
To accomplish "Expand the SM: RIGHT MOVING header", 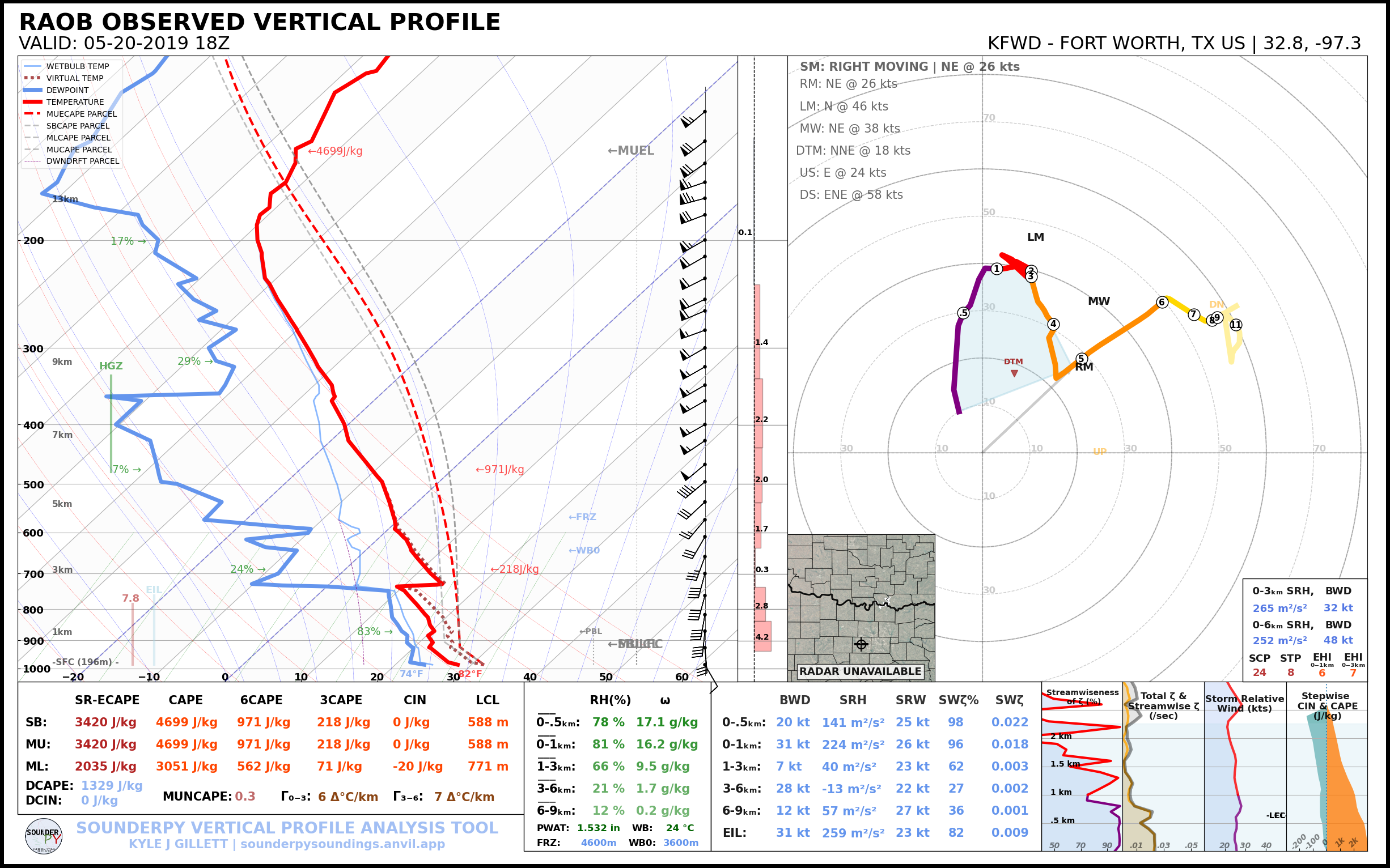I will [911, 67].
